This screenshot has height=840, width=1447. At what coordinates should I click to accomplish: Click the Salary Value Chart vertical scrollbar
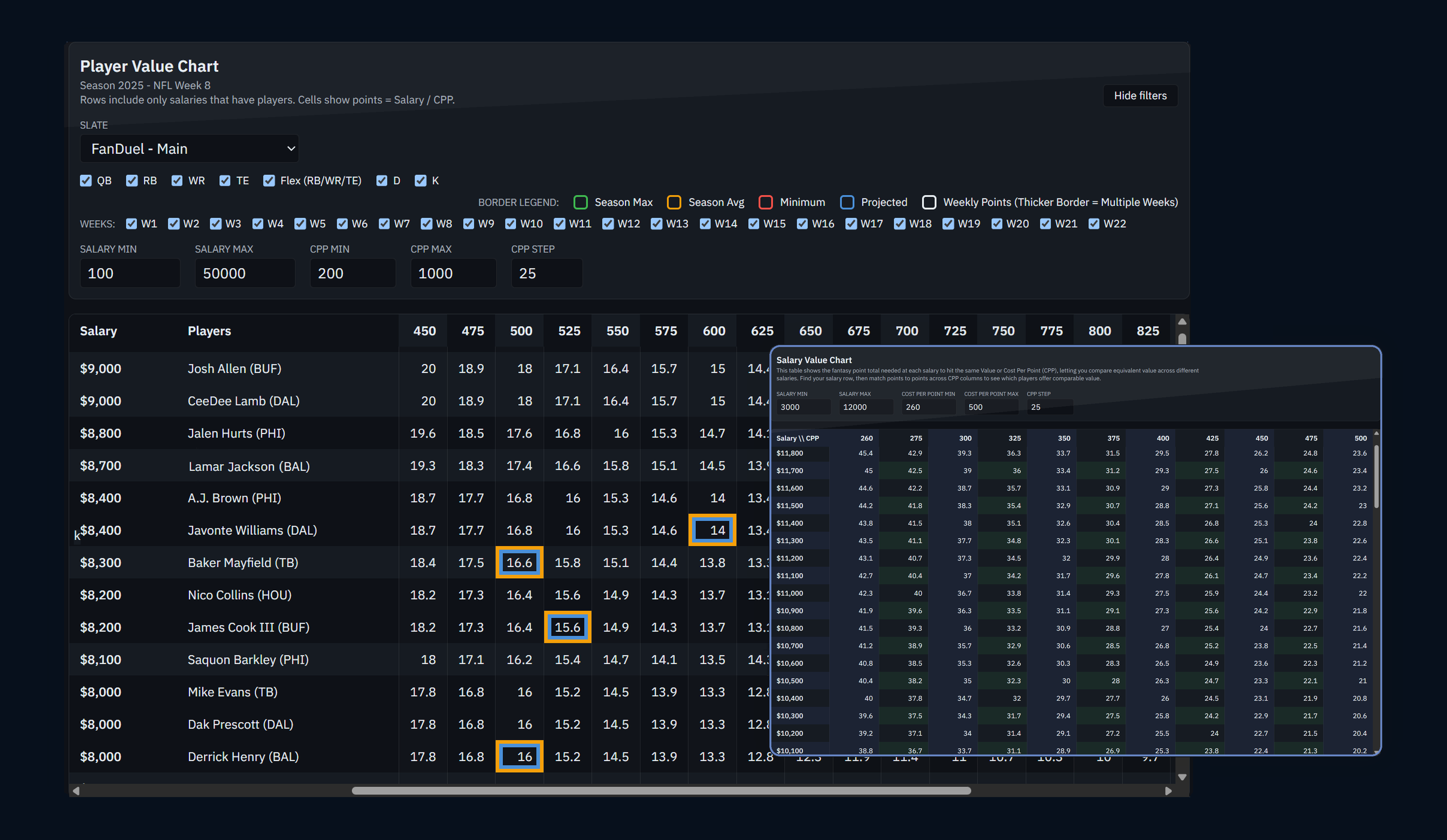click(x=1376, y=477)
